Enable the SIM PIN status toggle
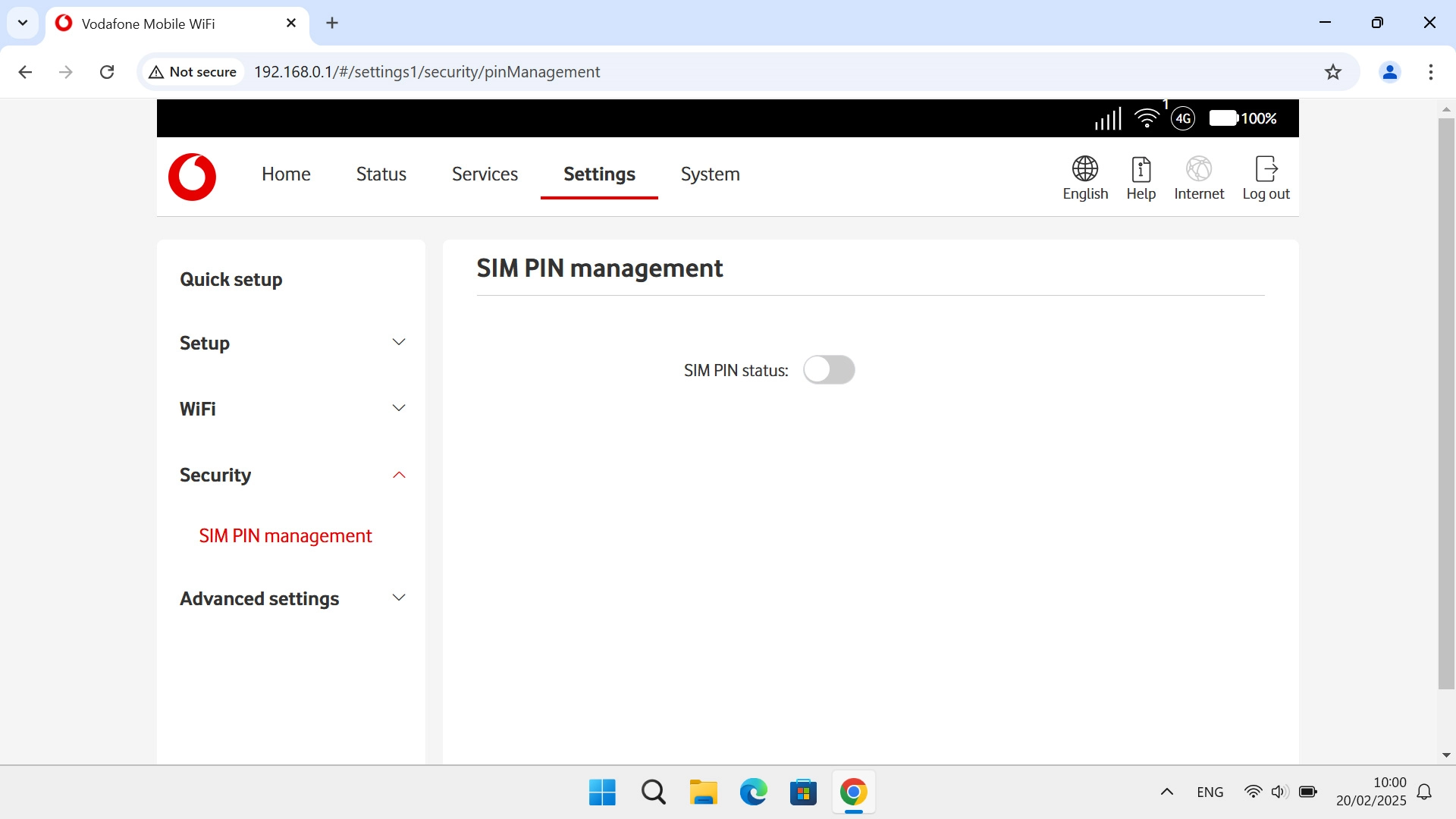Viewport: 1456px width, 819px height. point(829,370)
